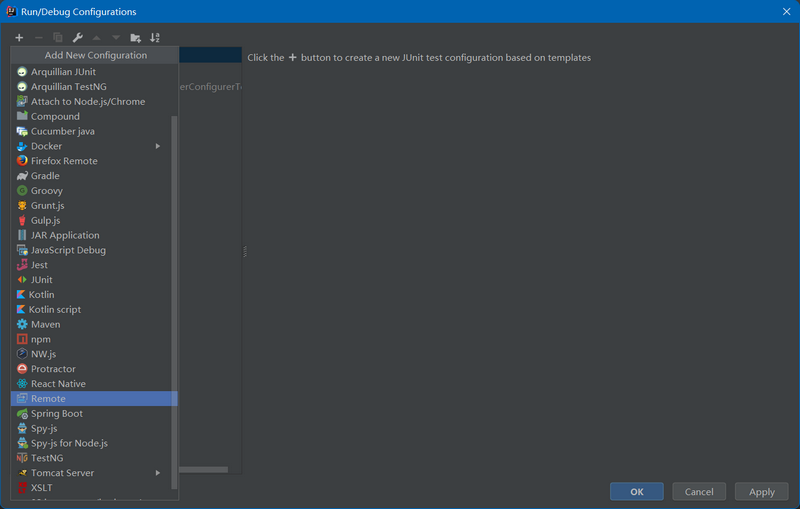Open Edit Templates wrench icon
800x509 pixels.
(78, 37)
